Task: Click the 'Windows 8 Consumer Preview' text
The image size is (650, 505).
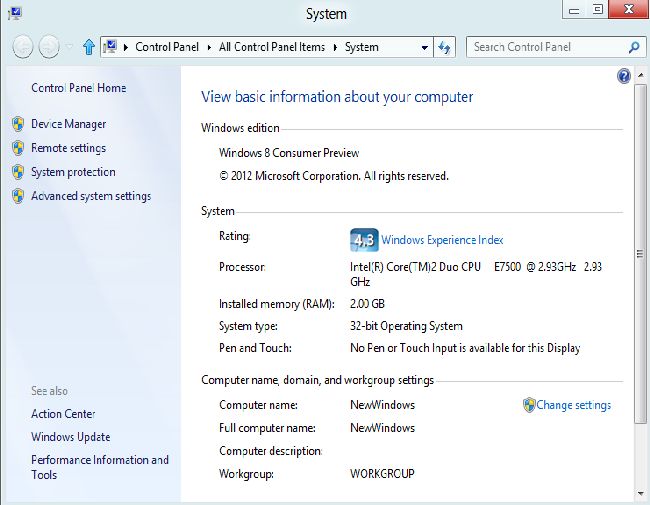Action: [289, 153]
